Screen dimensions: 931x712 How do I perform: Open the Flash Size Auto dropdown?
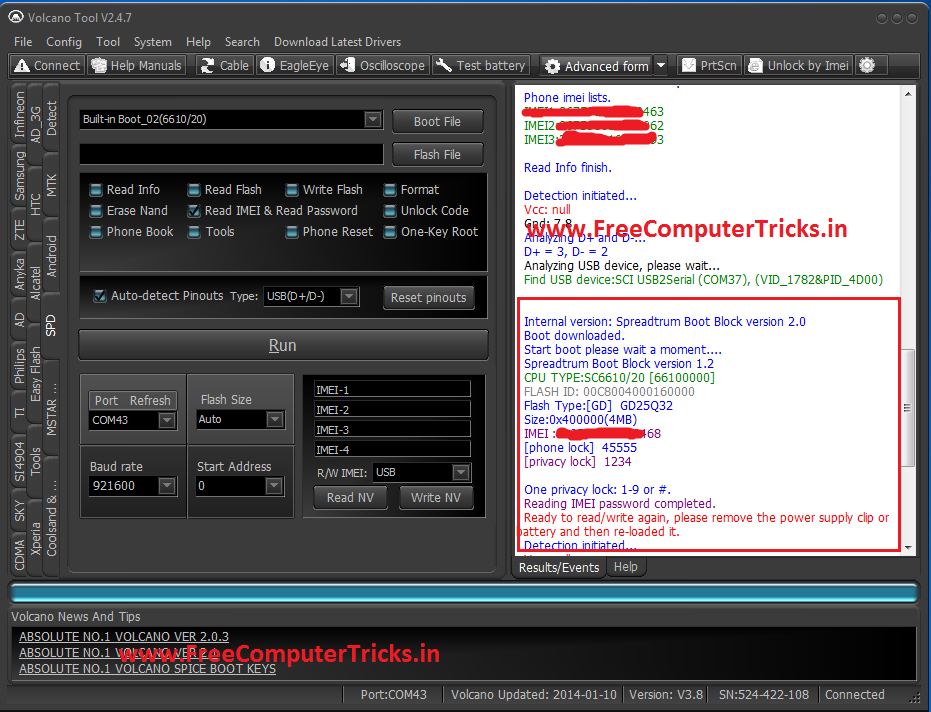[274, 419]
